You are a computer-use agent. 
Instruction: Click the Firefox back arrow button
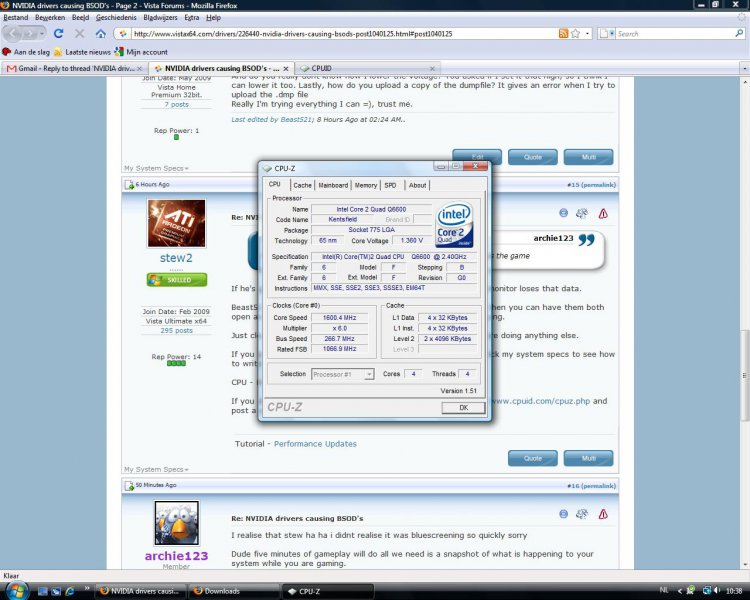(x=13, y=33)
